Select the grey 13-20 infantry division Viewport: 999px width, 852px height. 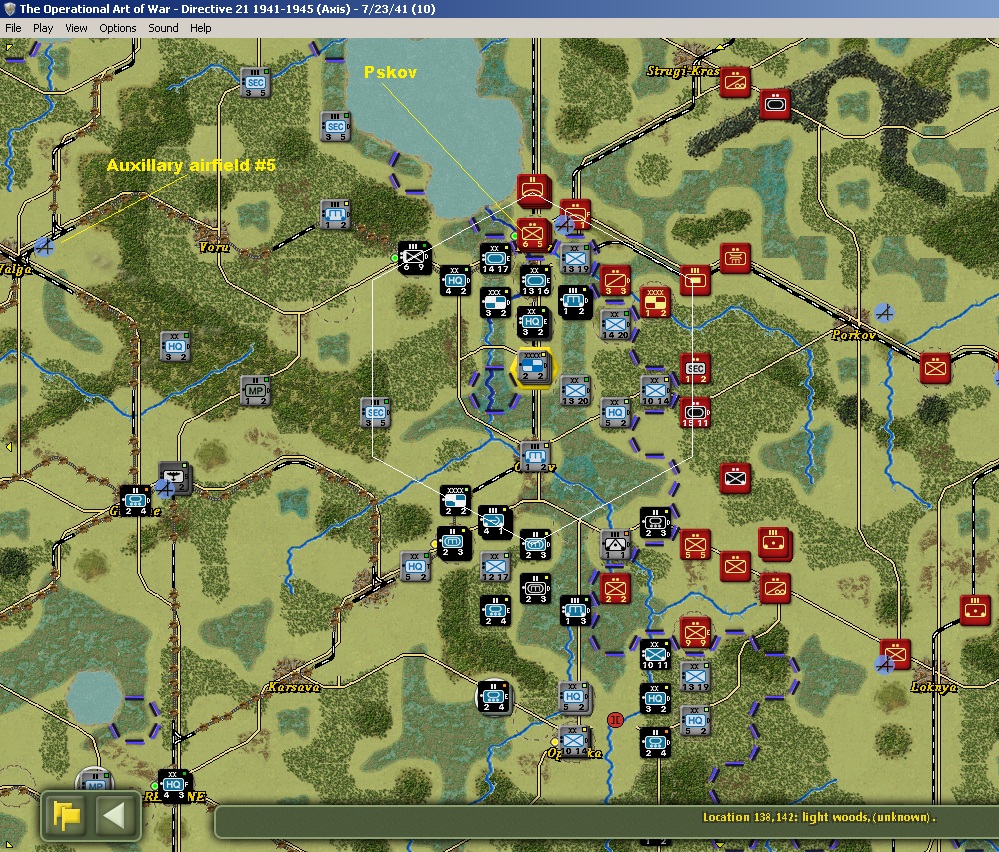point(575,390)
